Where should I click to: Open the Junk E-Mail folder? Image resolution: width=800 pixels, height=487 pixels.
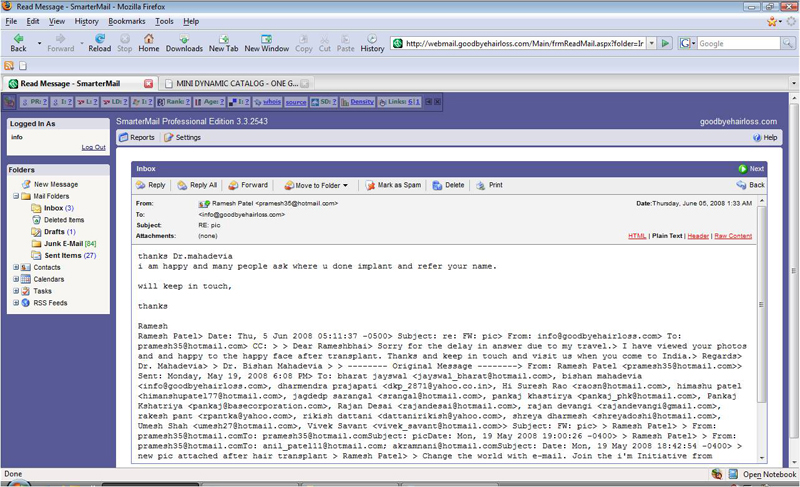(64, 244)
